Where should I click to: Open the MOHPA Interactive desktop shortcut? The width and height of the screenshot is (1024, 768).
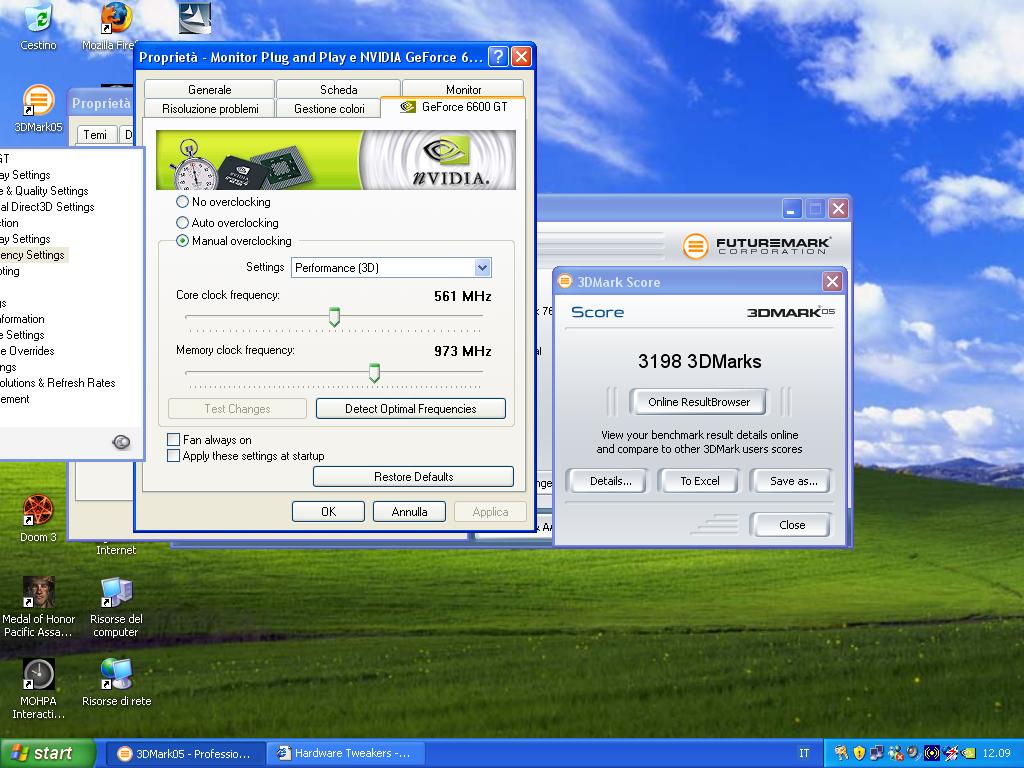pos(39,688)
